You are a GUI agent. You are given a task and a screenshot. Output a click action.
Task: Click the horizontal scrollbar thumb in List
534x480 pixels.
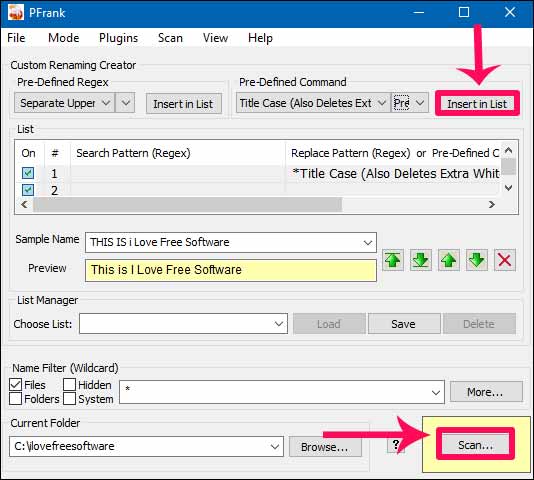pyautogui.click(x=187, y=204)
